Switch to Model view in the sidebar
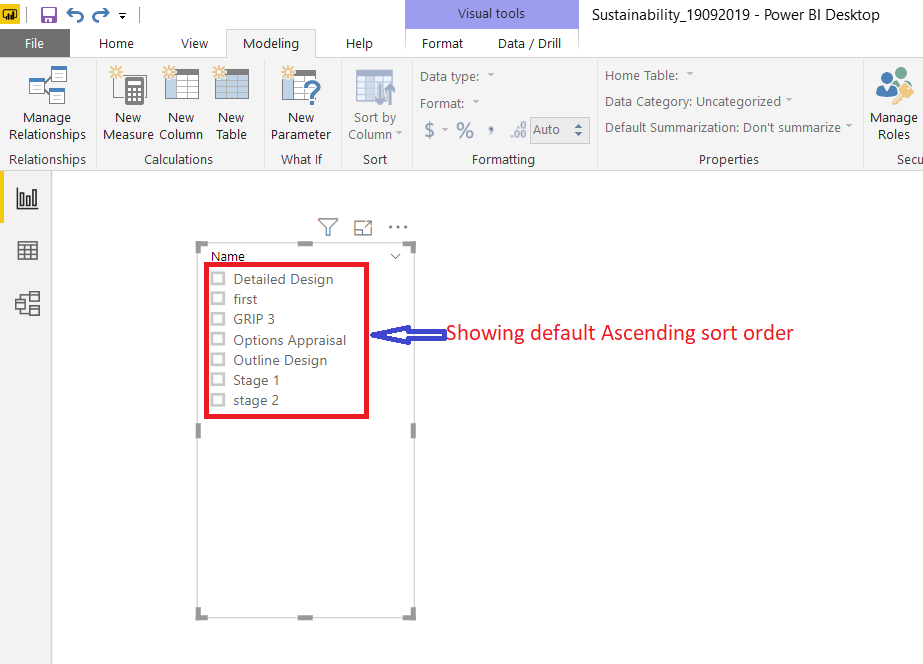The image size is (923, 664). pyautogui.click(x=27, y=304)
